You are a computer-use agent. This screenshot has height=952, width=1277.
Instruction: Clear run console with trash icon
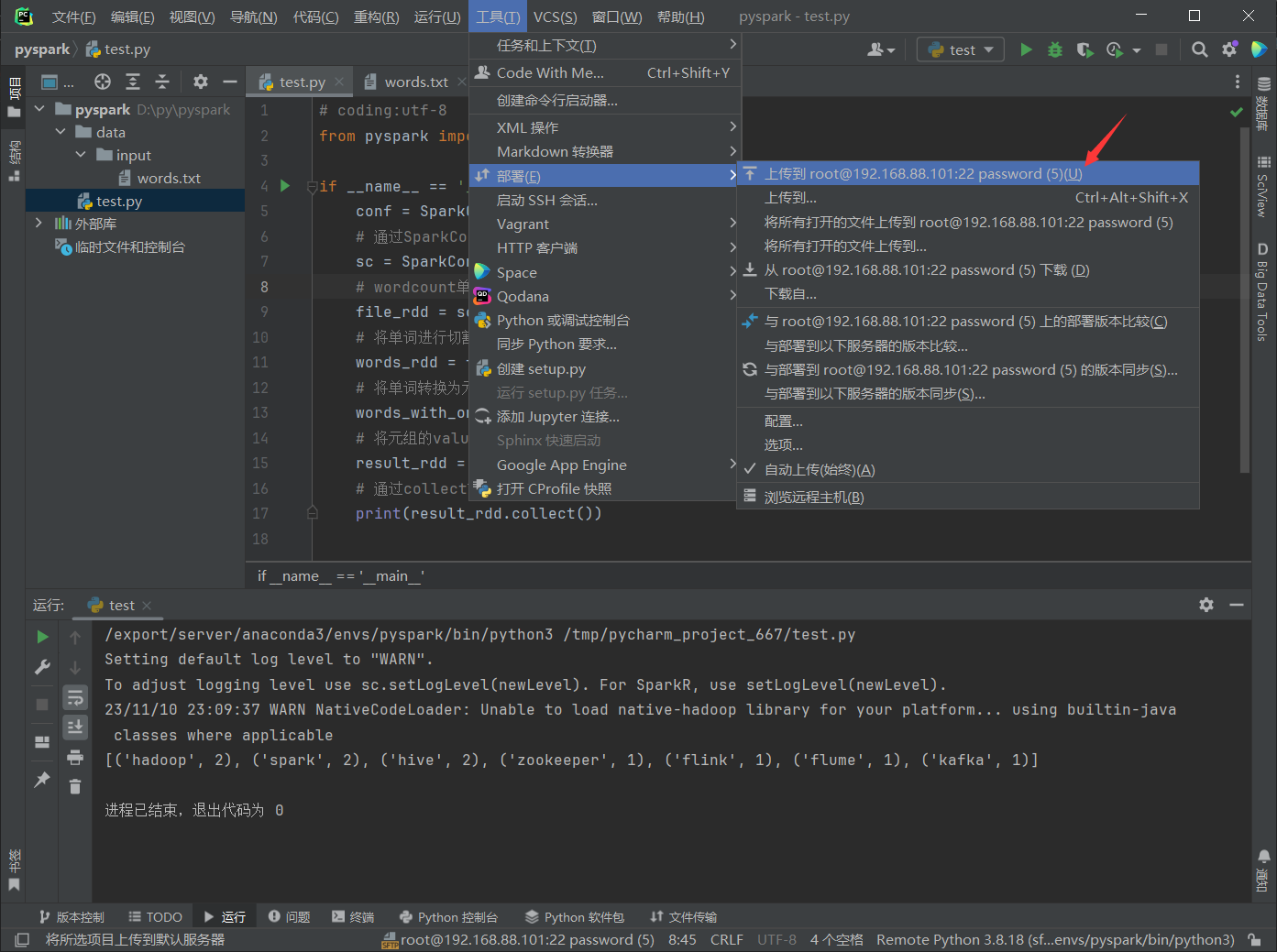75,787
